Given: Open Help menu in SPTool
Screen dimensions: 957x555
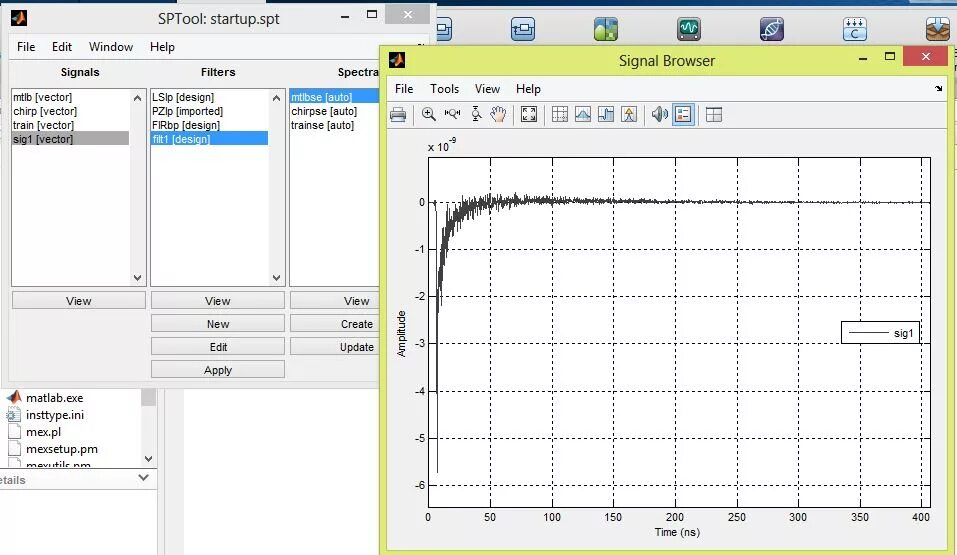Looking at the screenshot, I should (162, 47).
